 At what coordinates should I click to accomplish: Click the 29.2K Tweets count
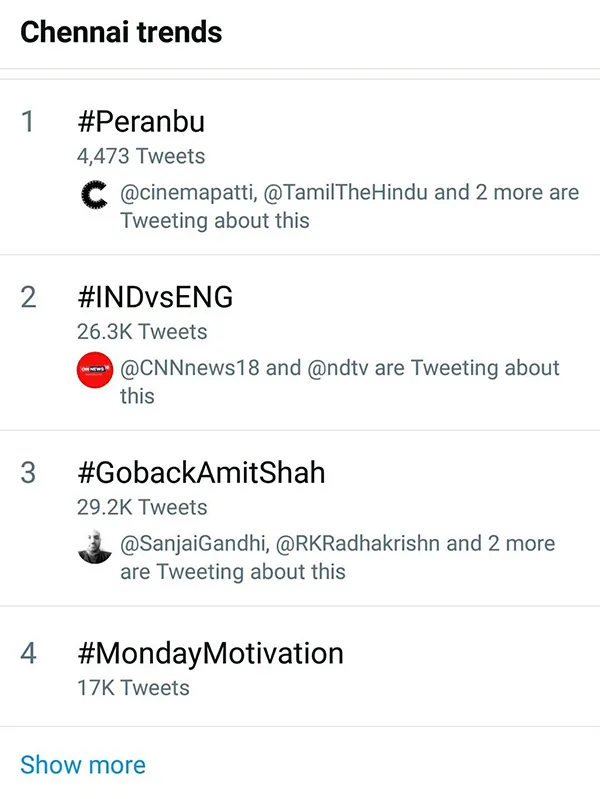[x=142, y=508]
